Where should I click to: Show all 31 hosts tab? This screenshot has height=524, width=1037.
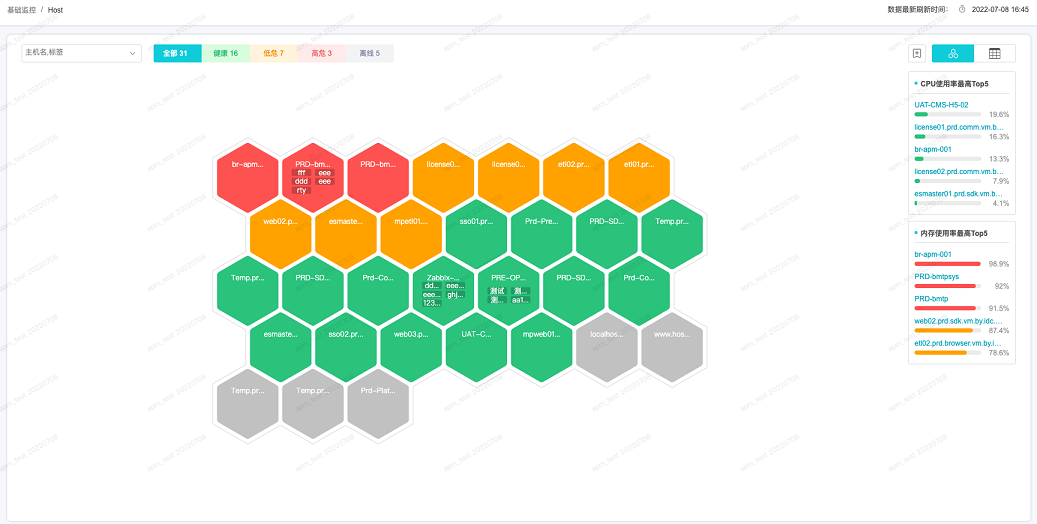pyautogui.click(x=177, y=53)
